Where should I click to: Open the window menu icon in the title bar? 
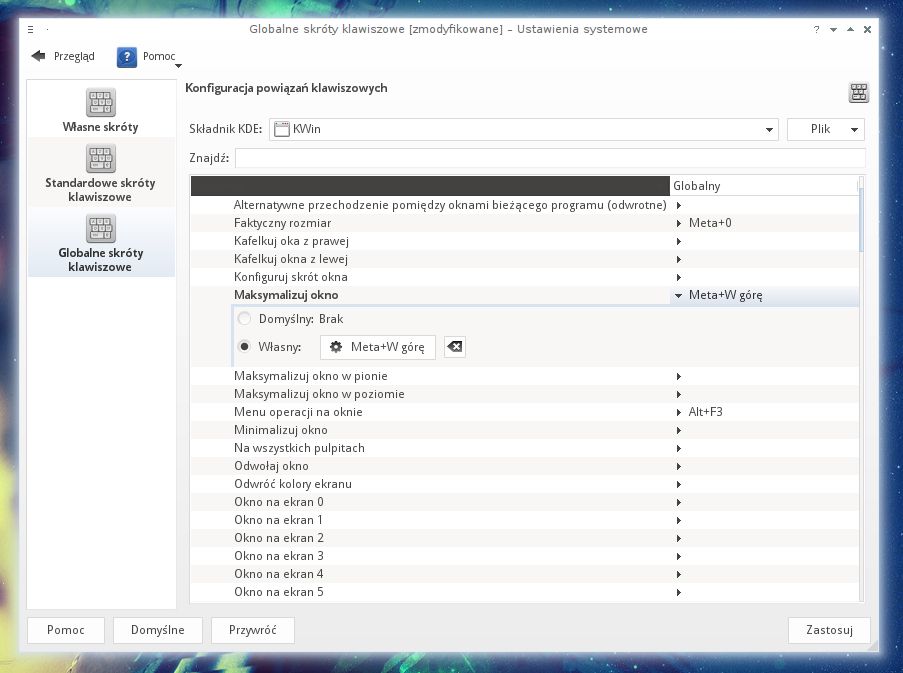(31, 29)
